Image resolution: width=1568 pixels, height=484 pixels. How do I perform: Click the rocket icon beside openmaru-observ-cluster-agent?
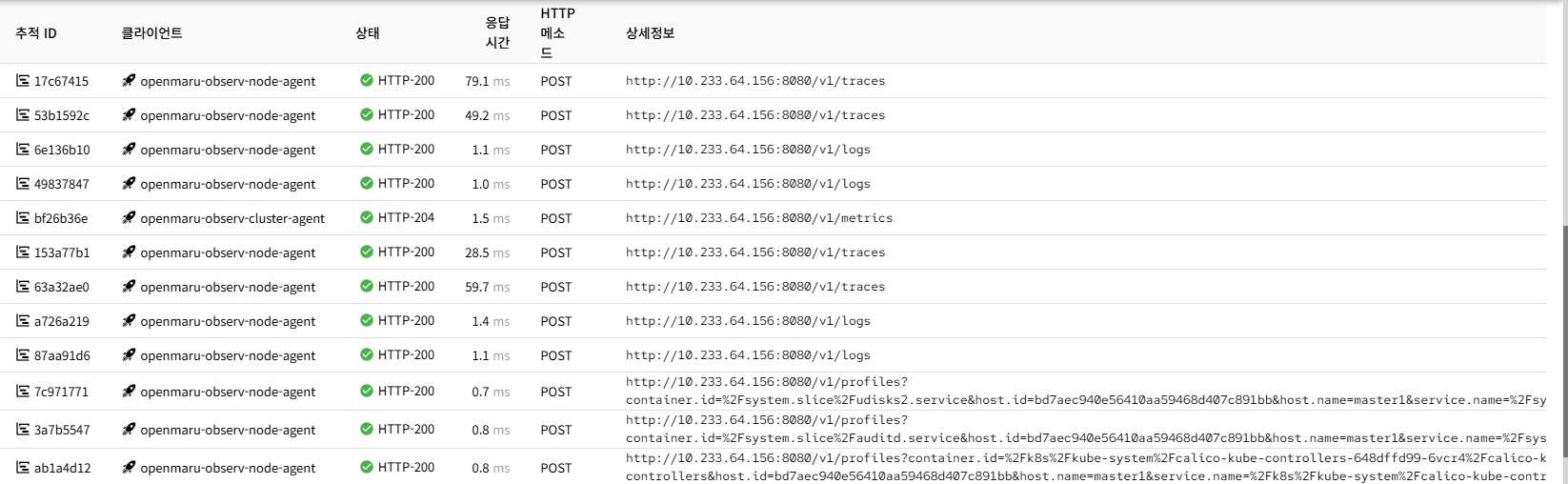tap(129, 218)
